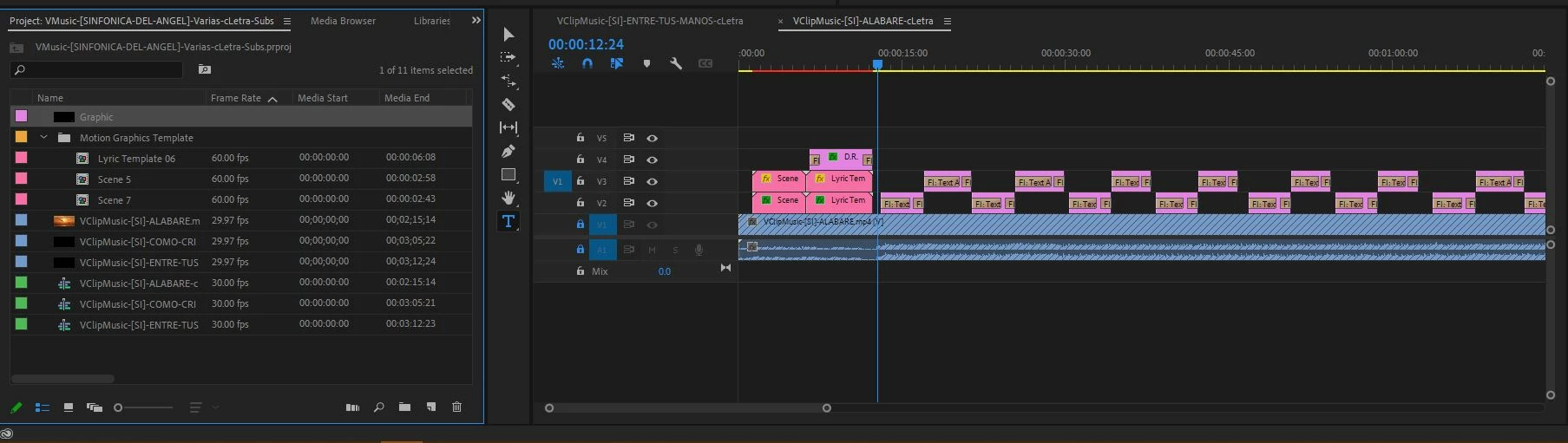Select Lyric Template 06 item
Viewport: 1568px width, 443px height.
136,159
